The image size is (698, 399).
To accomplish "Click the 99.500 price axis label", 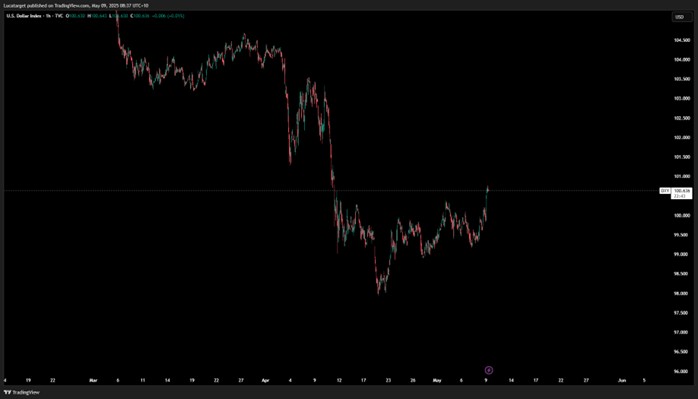I will [681, 235].
